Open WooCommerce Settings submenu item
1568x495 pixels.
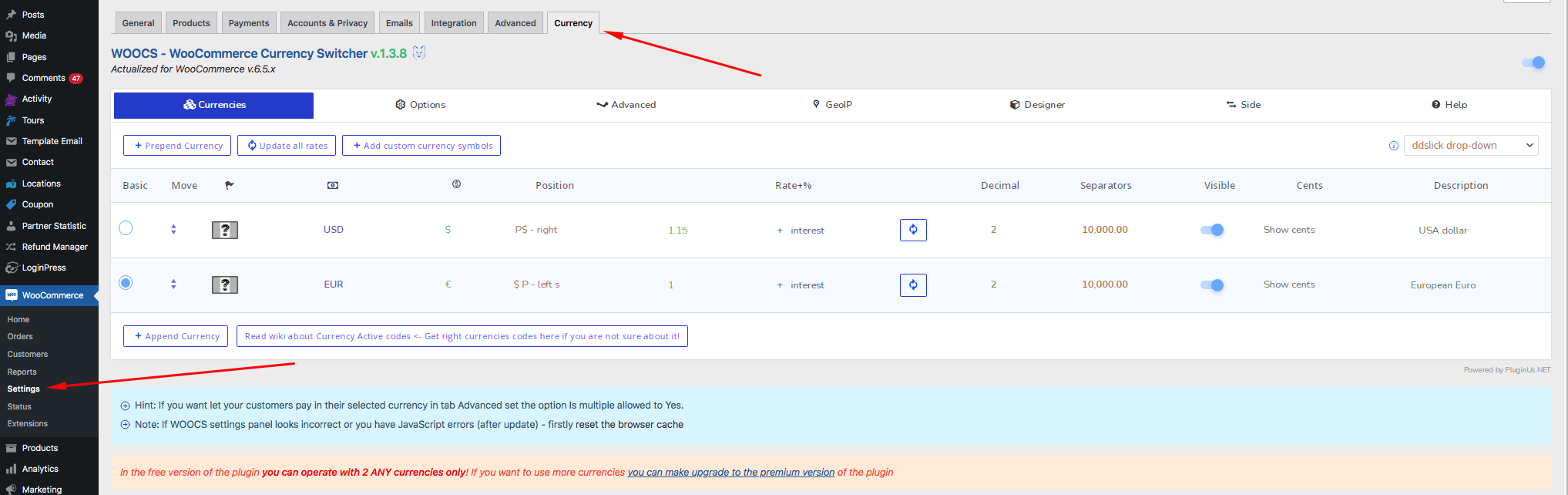(24, 389)
